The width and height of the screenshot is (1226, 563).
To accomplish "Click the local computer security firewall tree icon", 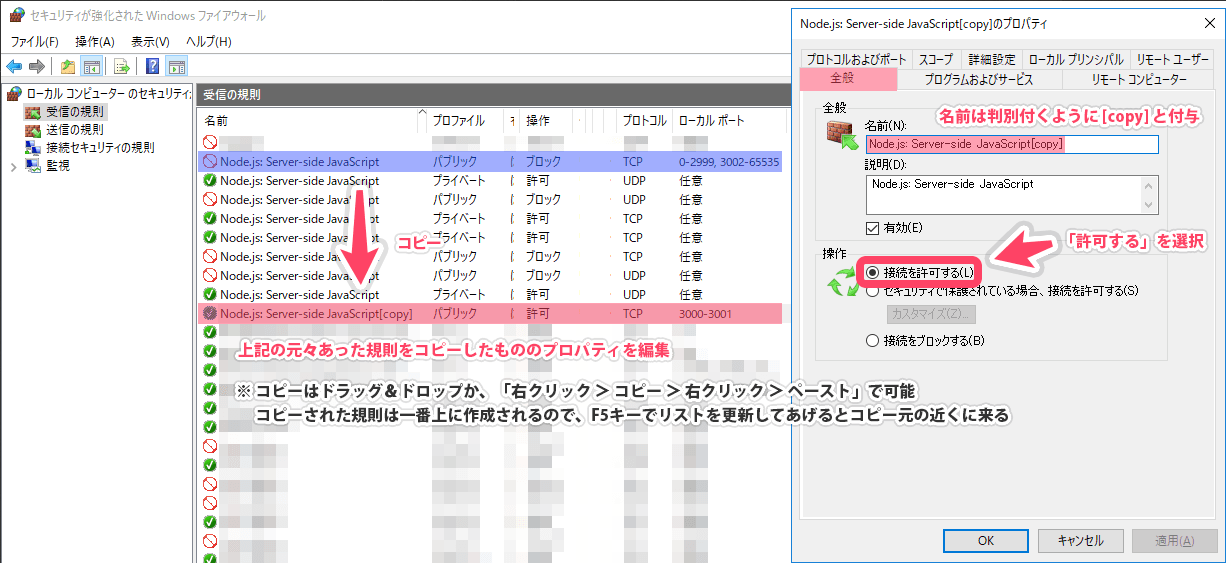I will click(15, 93).
